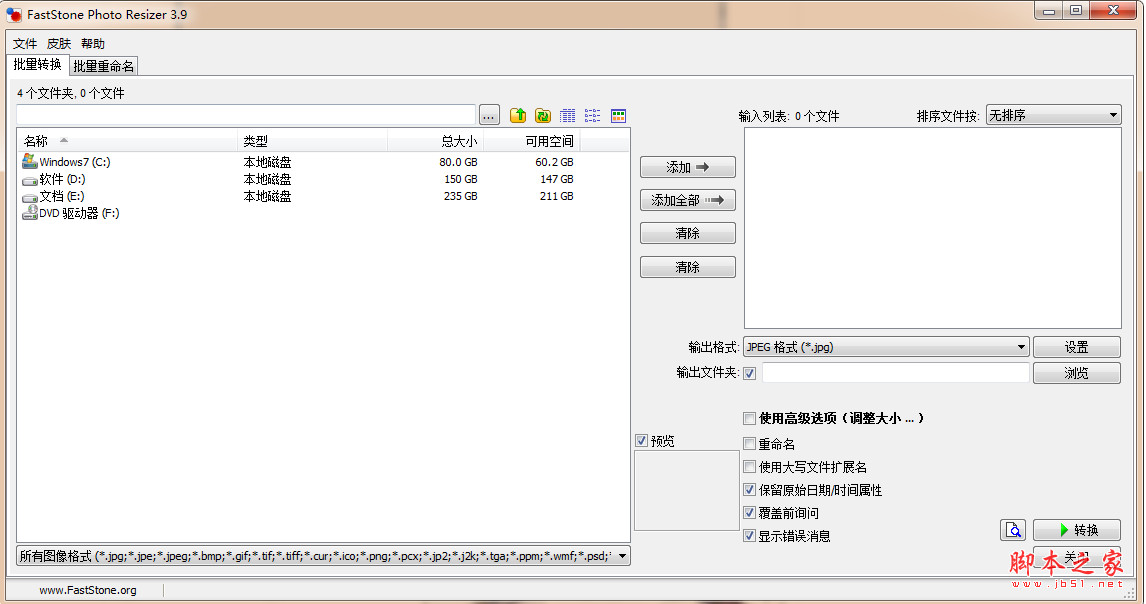Click 本地磁盘 type in Windows7 row

click(267, 162)
